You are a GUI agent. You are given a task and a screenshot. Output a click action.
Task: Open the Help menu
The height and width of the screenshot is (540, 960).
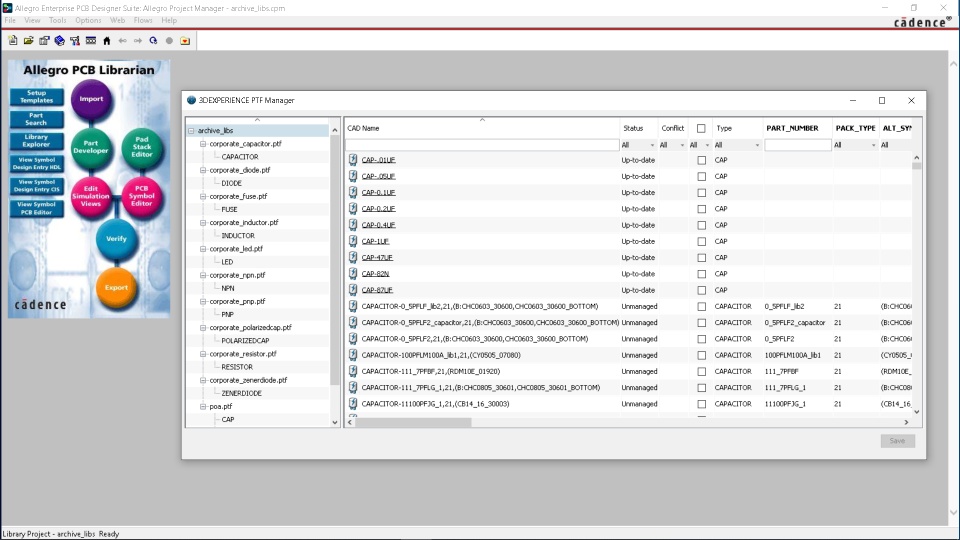(169, 20)
